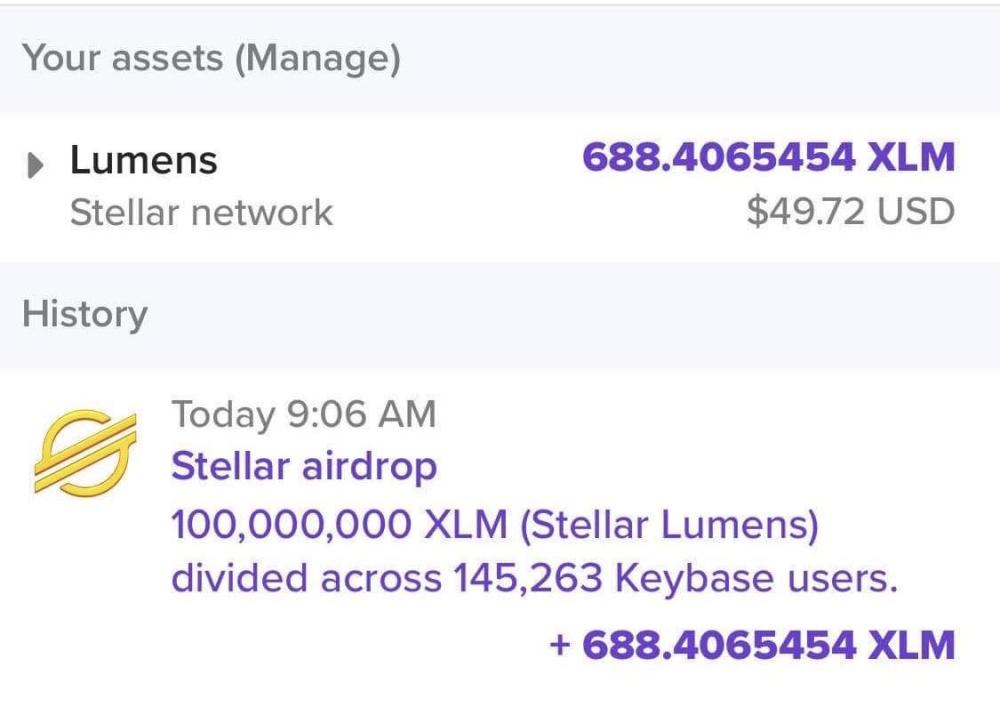Image resolution: width=1000 pixels, height=715 pixels.
Task: Click the XLM ticker in top balance
Action: pos(911,158)
